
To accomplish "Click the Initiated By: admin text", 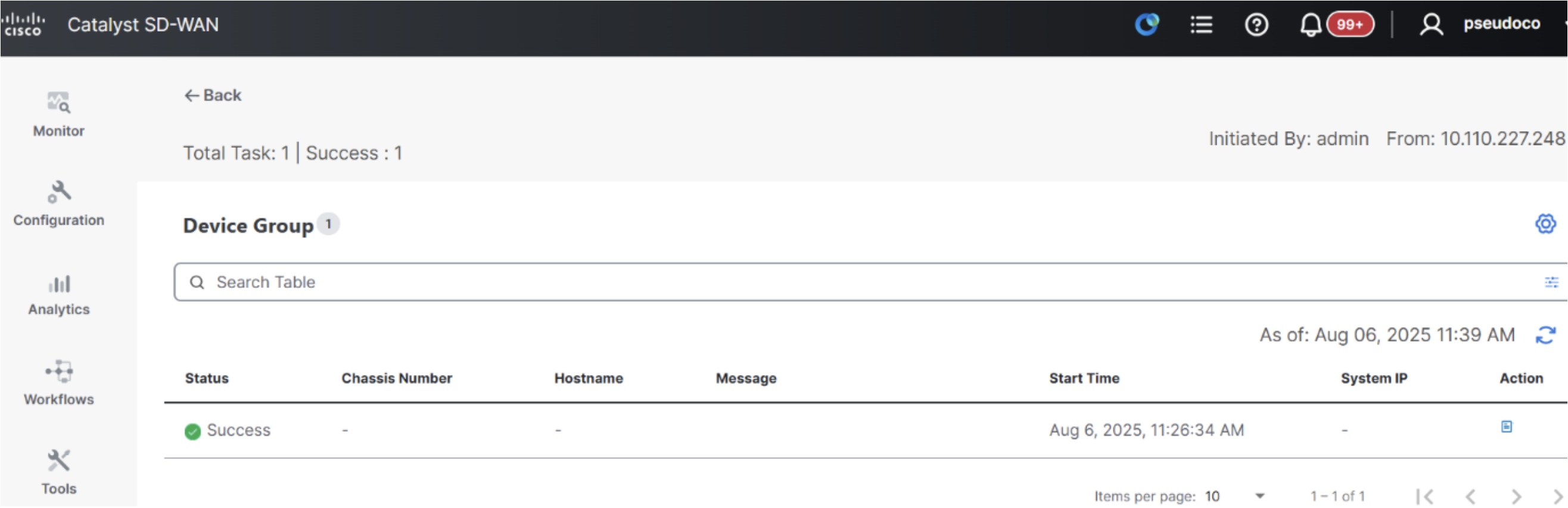I will (x=1289, y=139).
